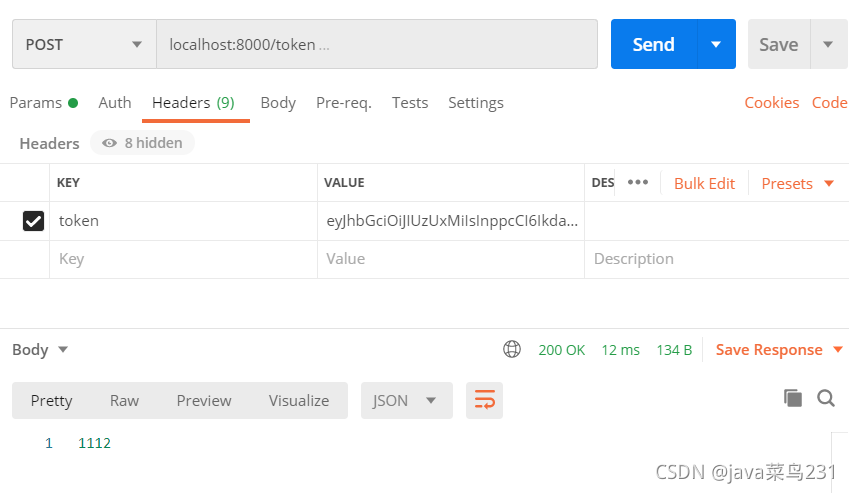Click the response value 1112
Image resolution: width=849 pixels, height=493 pixels.
[x=94, y=443]
